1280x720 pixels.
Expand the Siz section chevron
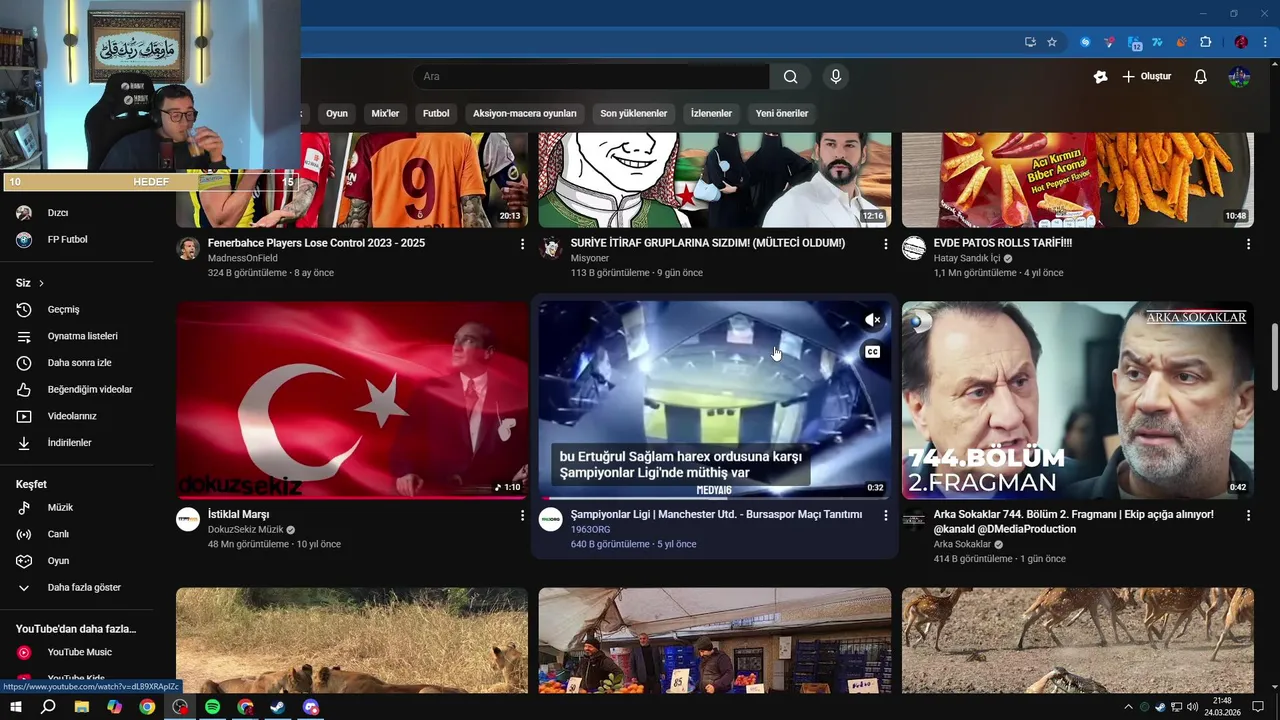click(41, 284)
